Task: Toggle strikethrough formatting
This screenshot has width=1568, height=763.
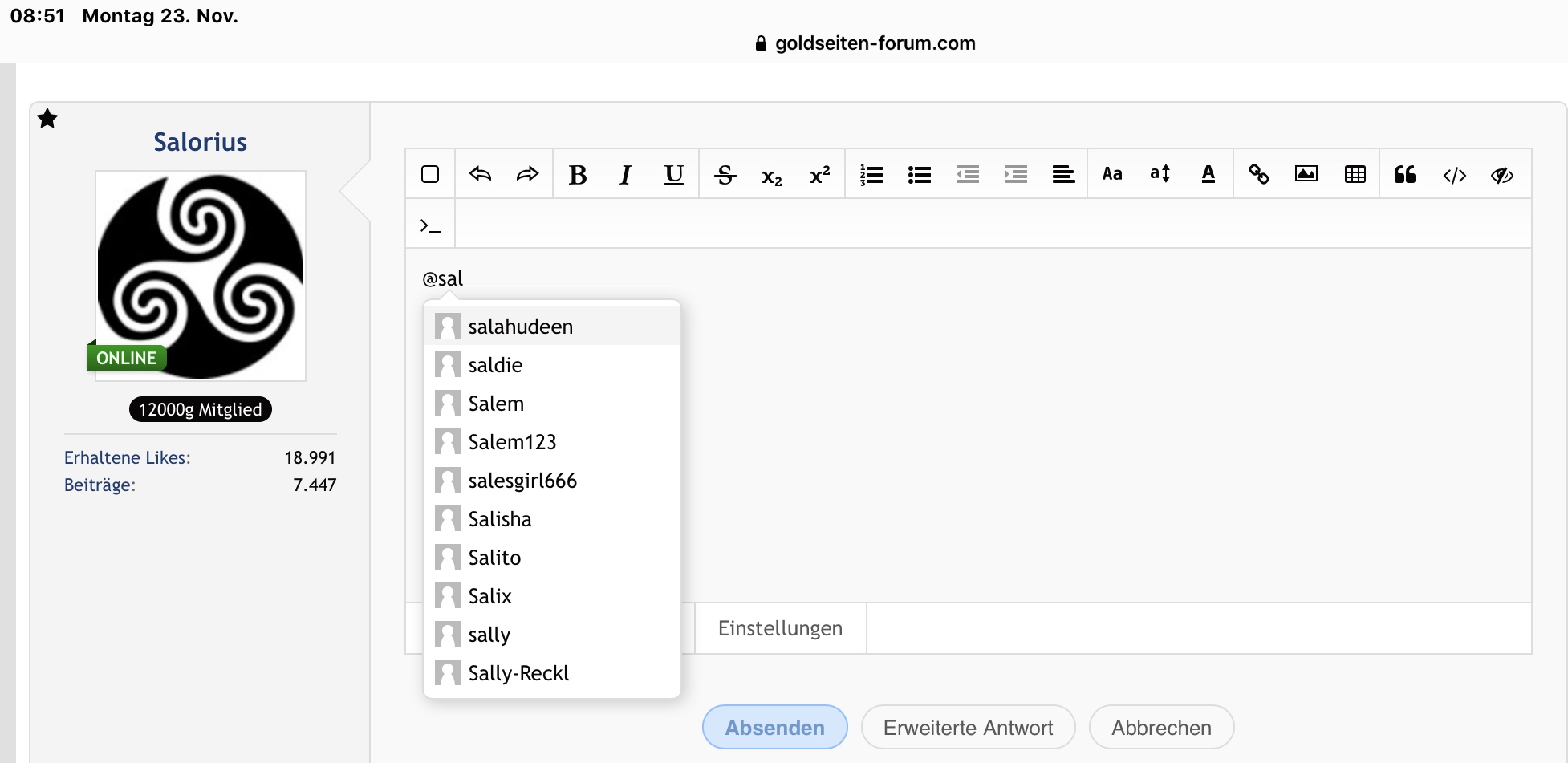Action: click(725, 174)
